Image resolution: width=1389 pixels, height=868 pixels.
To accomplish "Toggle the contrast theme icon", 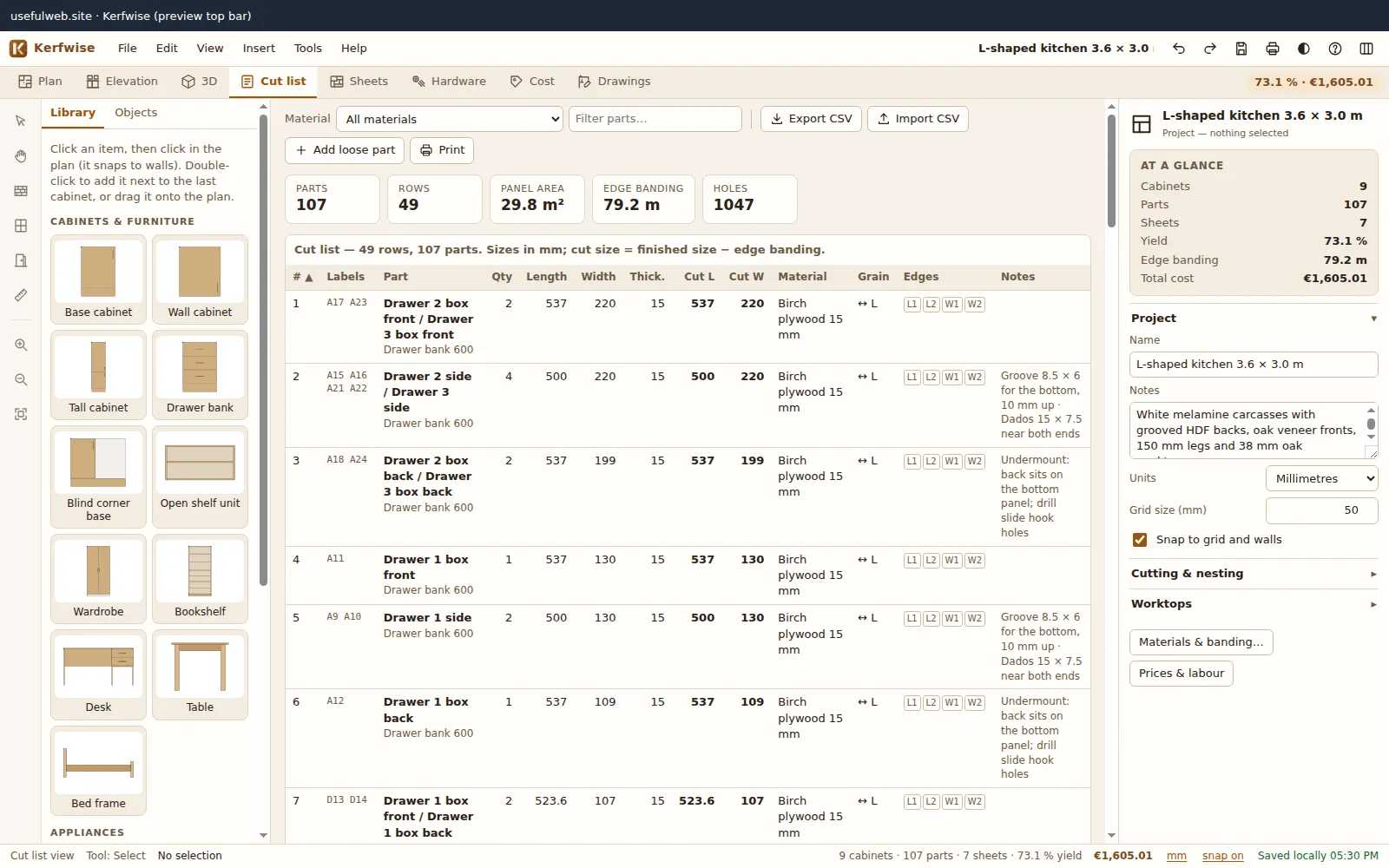I will click(1304, 49).
